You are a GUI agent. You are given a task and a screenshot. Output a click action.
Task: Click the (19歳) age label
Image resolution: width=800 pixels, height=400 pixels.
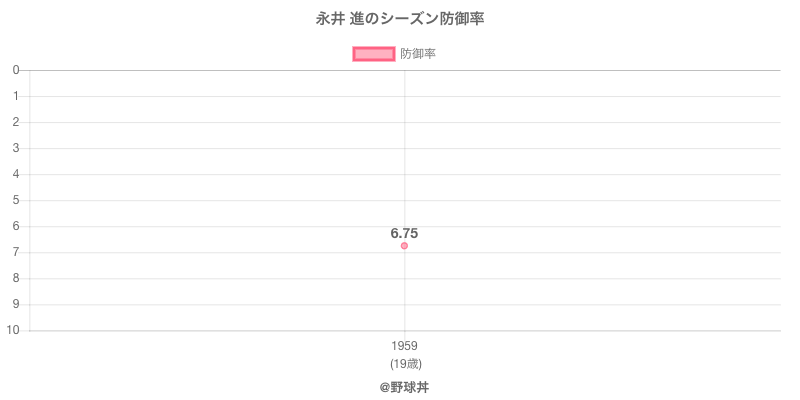point(404,363)
